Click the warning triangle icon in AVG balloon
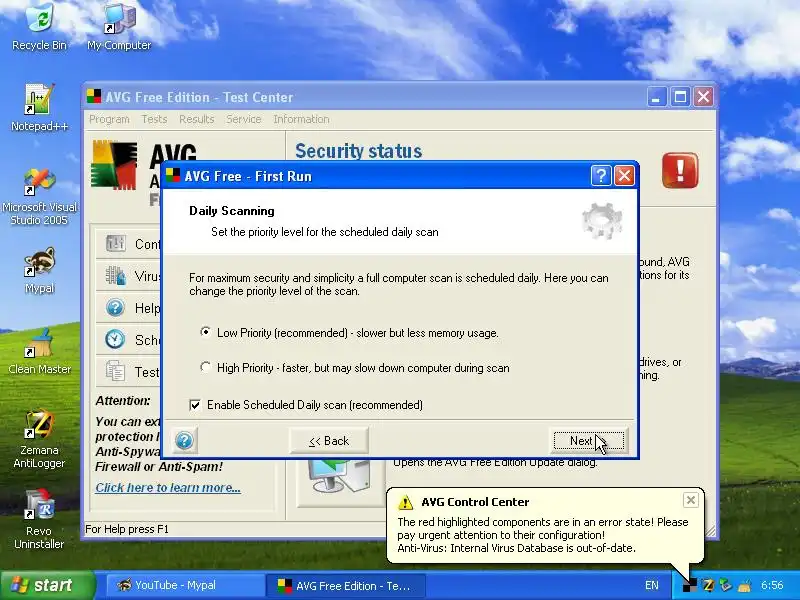Viewport: 800px width, 600px height. pos(405,502)
